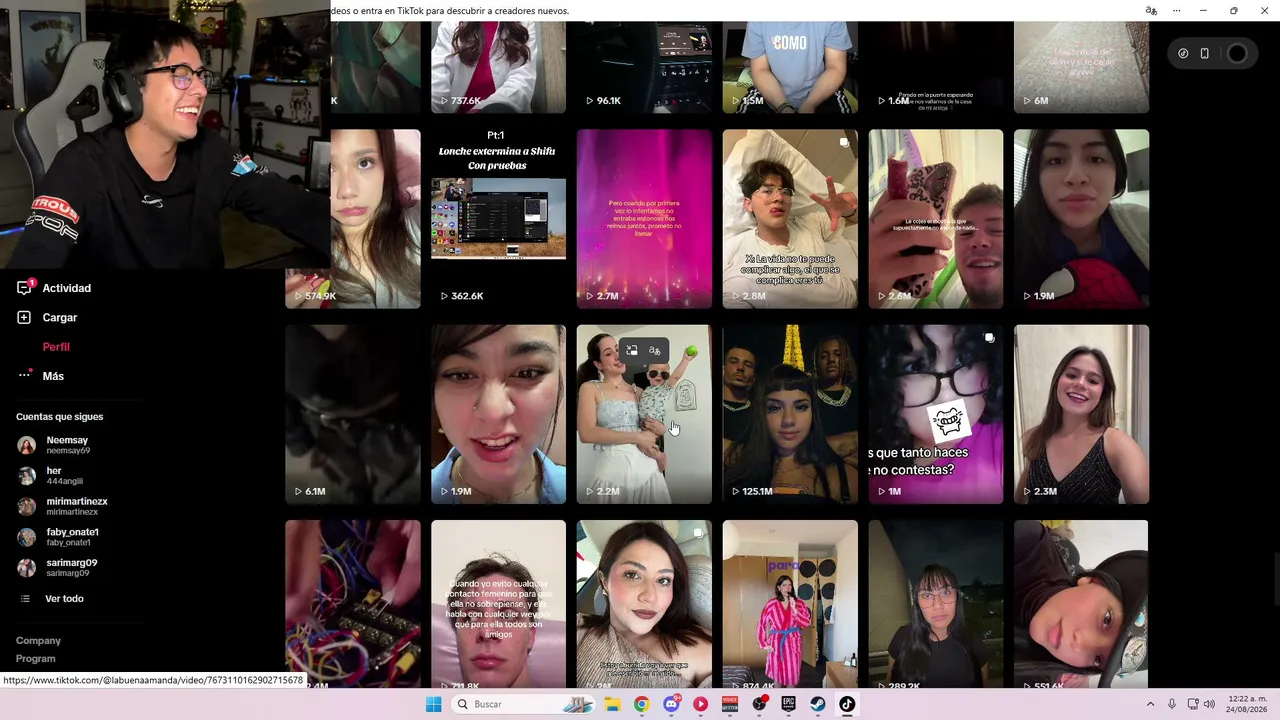Open the video with 737.6K views
The height and width of the screenshot is (720, 1280).
498,67
